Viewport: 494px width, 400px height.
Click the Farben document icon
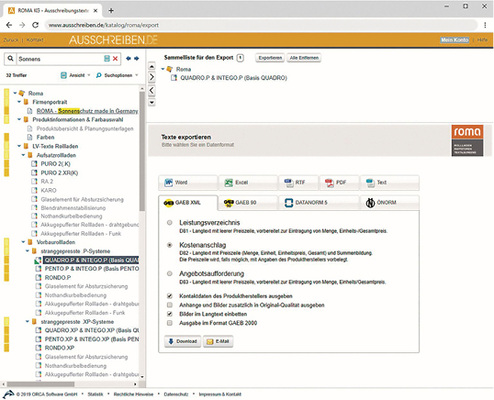[30, 137]
